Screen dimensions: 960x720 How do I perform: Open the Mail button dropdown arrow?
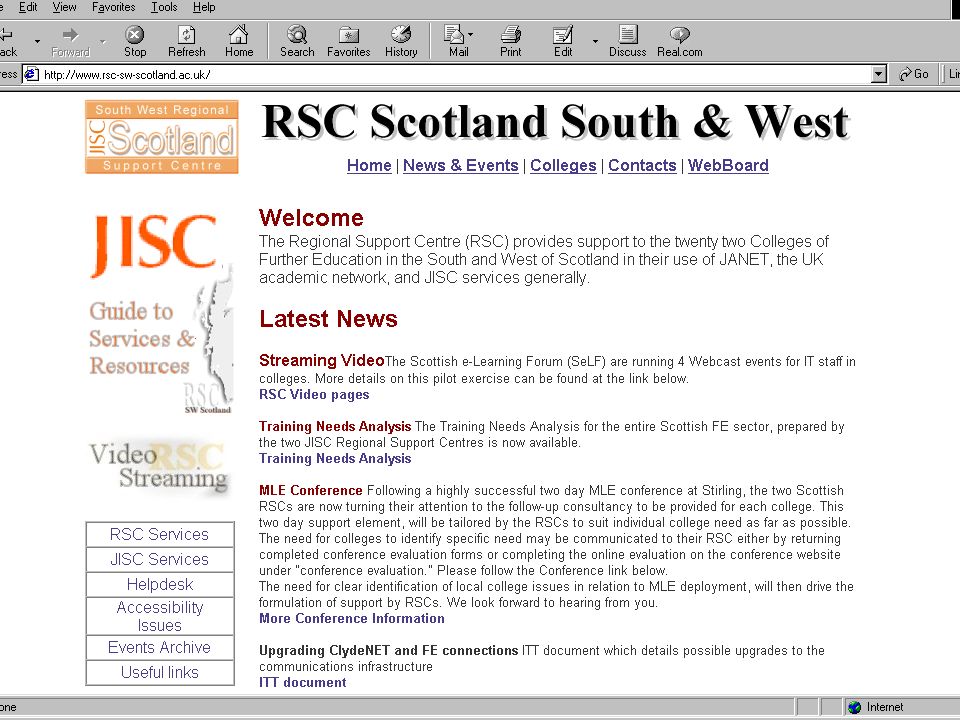pos(470,35)
